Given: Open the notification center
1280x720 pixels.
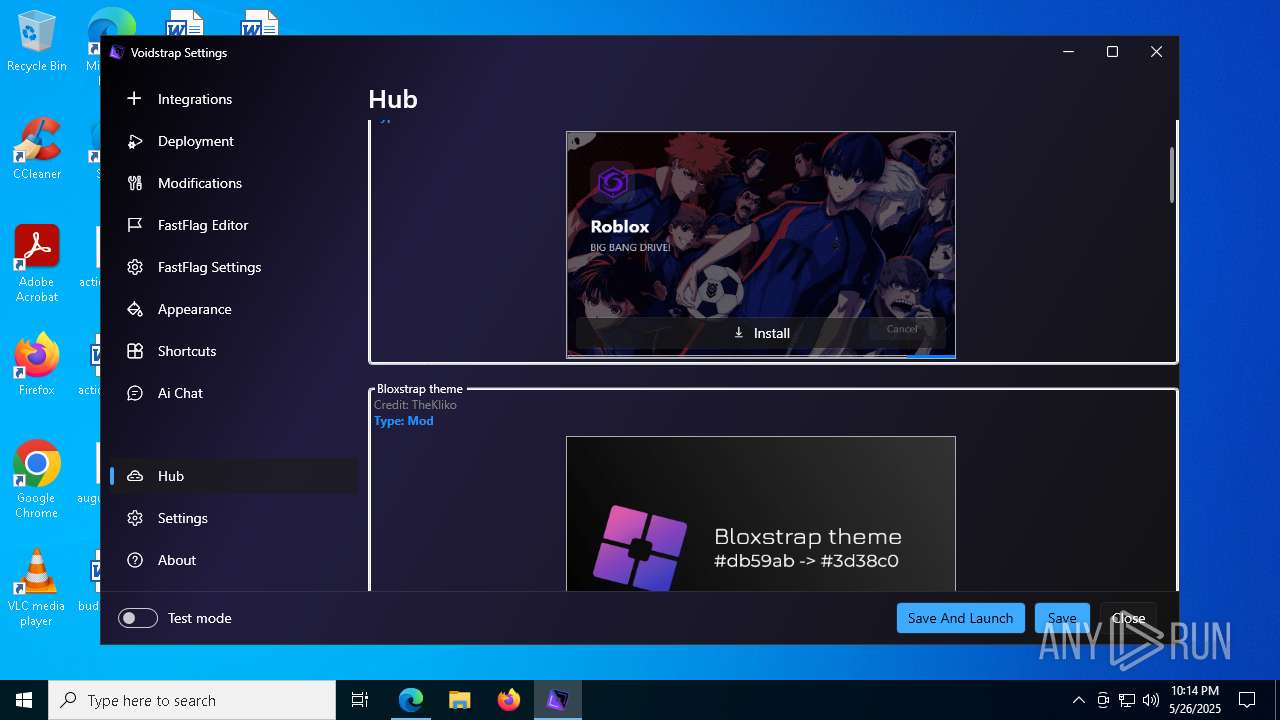Looking at the screenshot, I should (x=1247, y=700).
